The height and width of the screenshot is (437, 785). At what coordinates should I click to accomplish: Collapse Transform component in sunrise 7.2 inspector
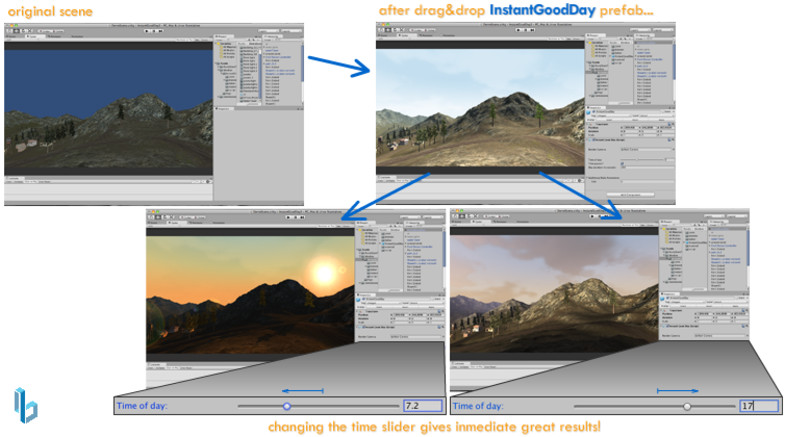[358, 310]
